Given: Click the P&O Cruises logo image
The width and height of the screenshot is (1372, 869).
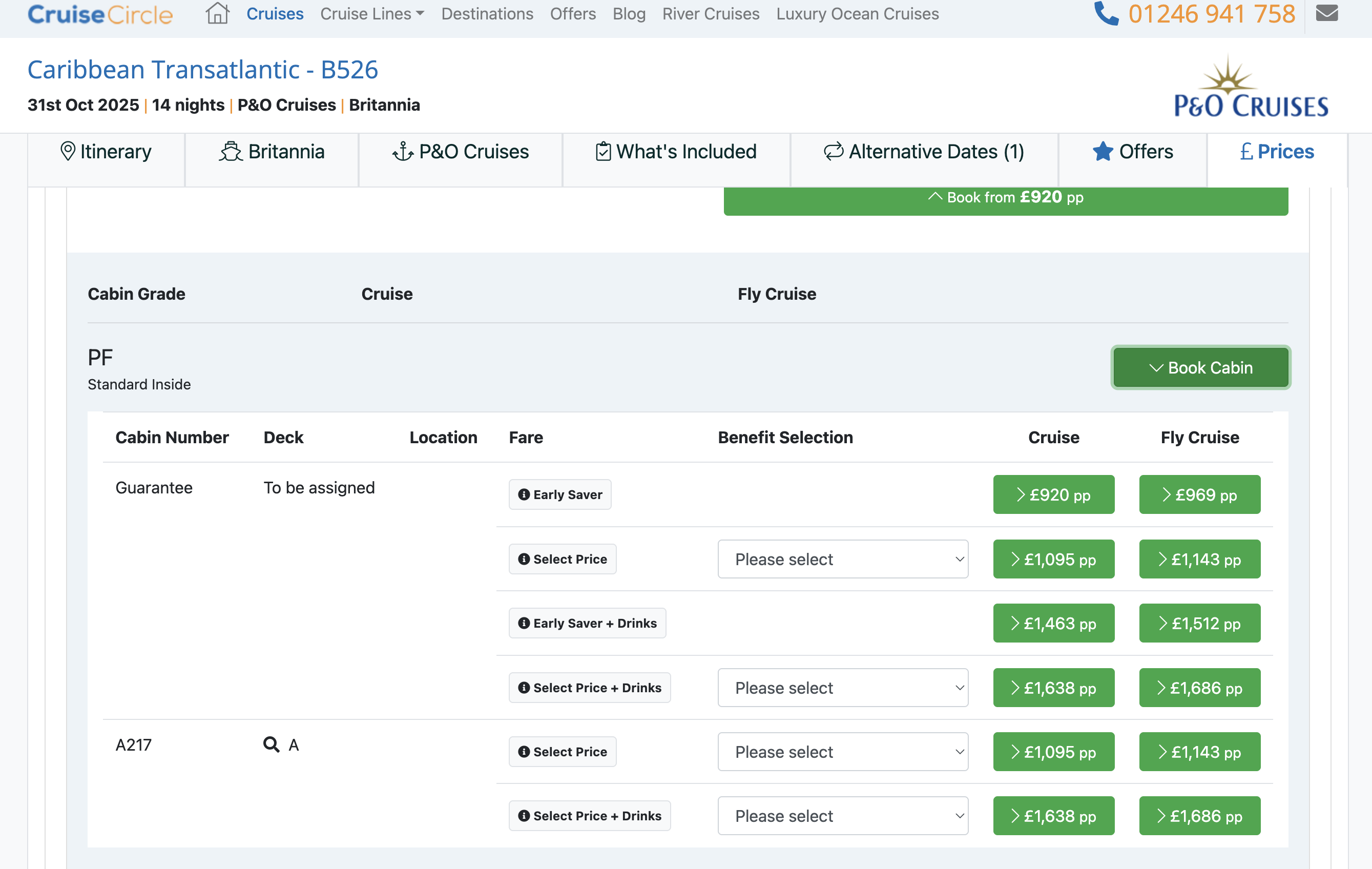Looking at the screenshot, I should tap(1251, 86).
